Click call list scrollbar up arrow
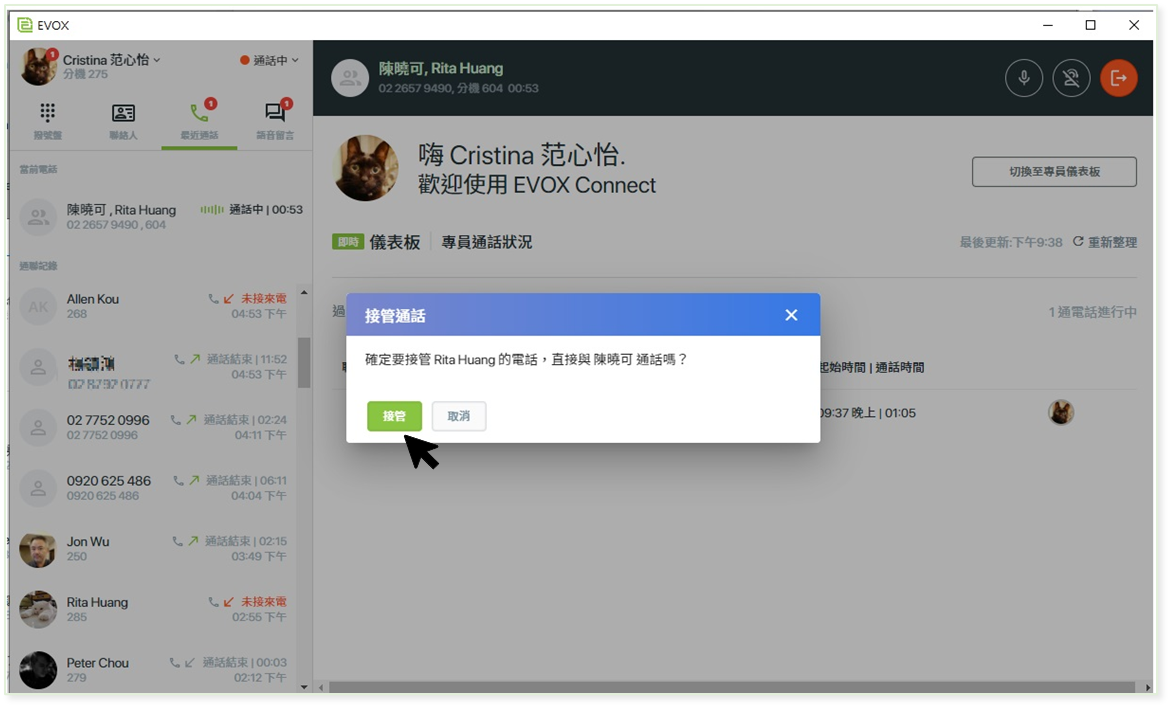The image size is (1171, 708). click(304, 292)
